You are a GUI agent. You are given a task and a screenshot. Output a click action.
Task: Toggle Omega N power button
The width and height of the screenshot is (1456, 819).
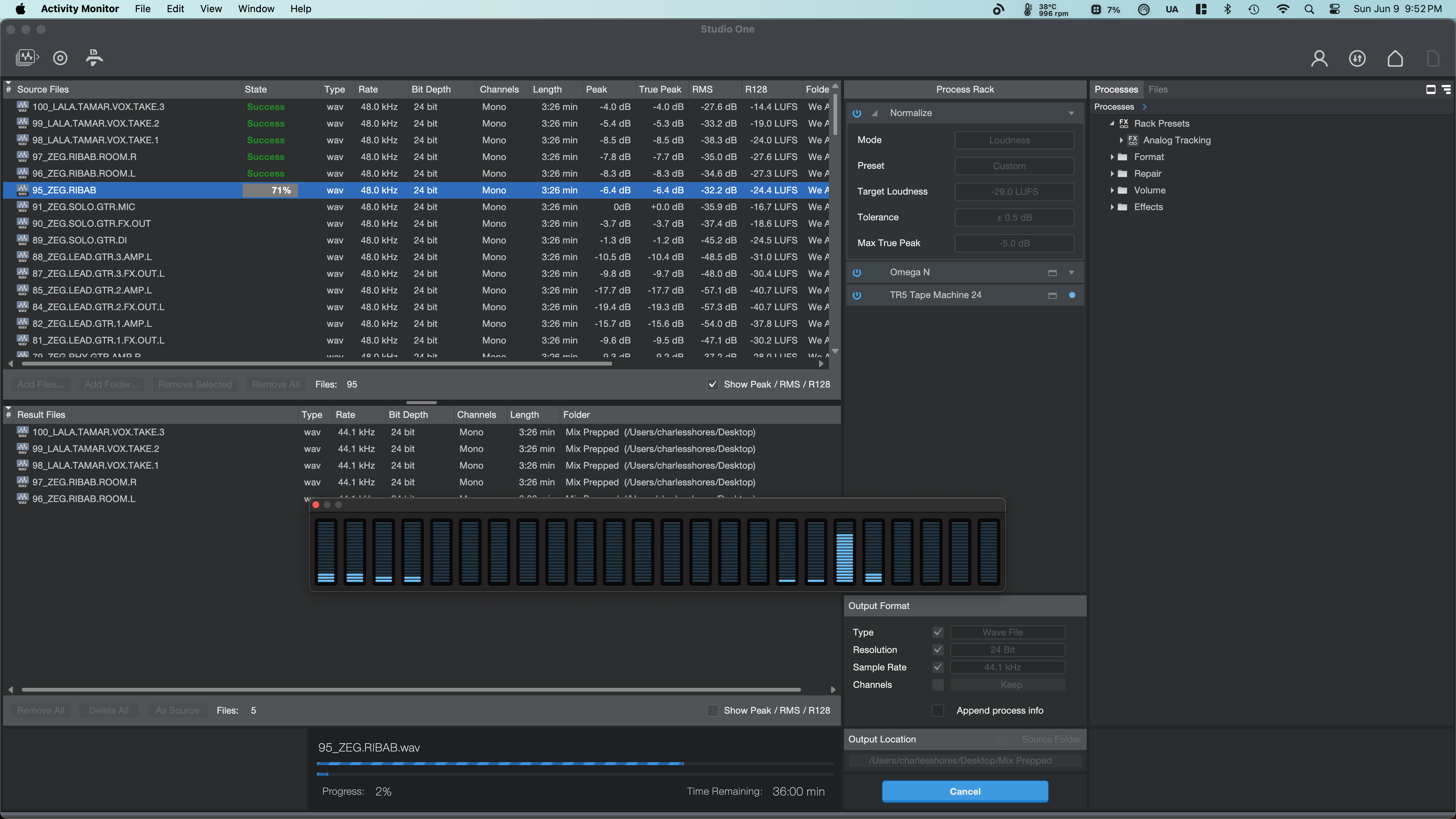pyautogui.click(x=857, y=273)
